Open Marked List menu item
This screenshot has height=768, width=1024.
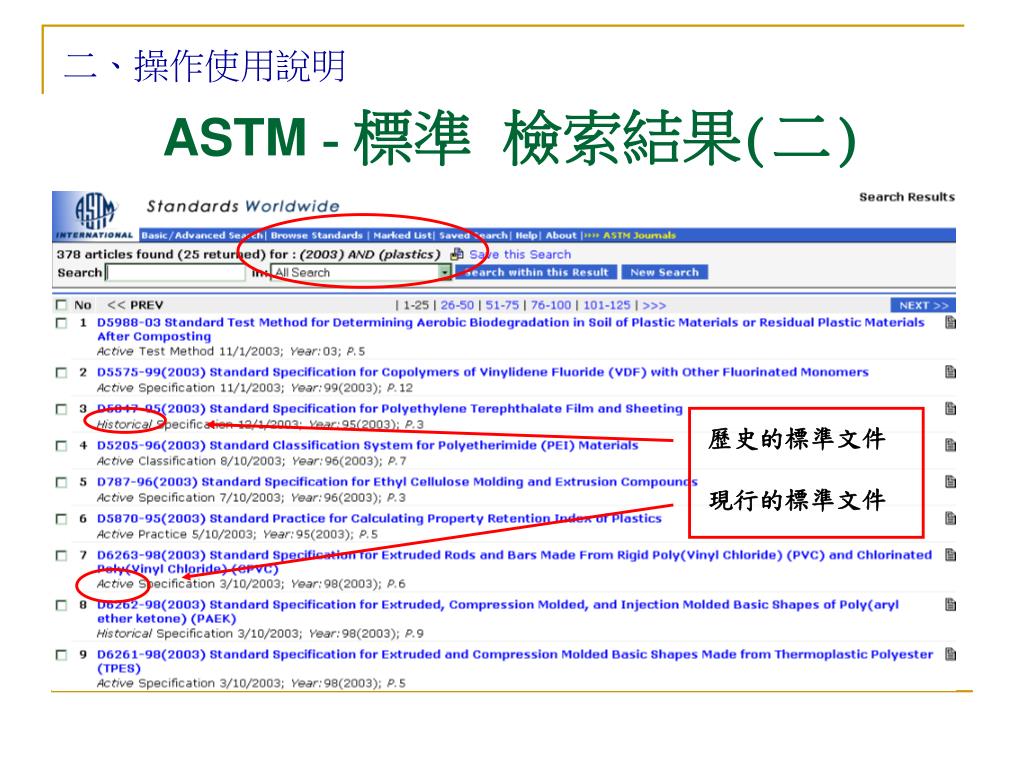tap(402, 235)
